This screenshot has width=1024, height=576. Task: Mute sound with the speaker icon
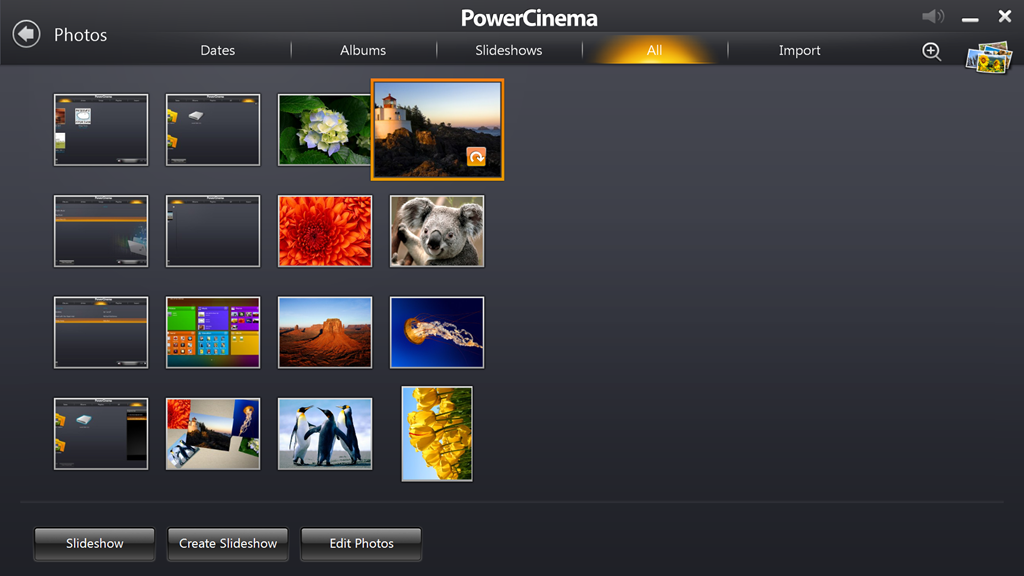click(932, 17)
